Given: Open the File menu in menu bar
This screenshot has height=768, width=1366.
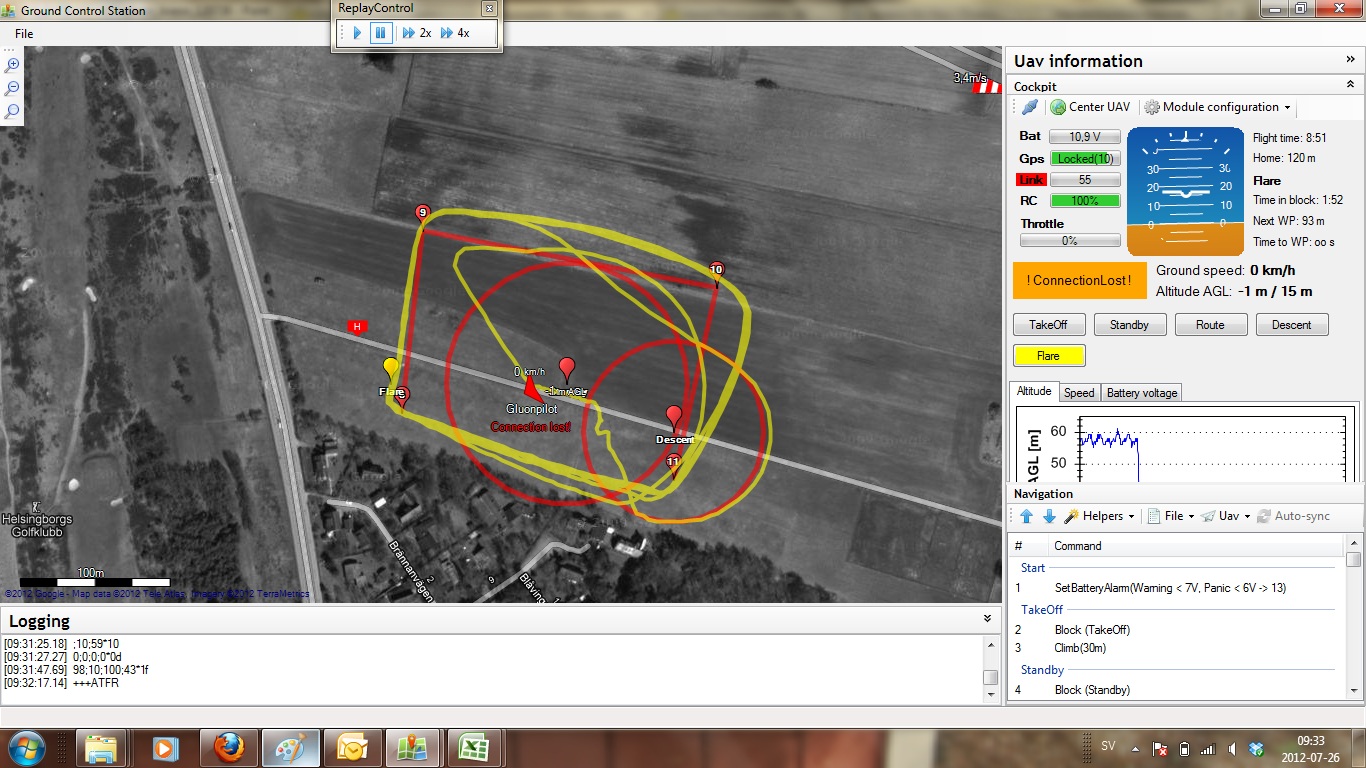Looking at the screenshot, I should [x=24, y=34].
